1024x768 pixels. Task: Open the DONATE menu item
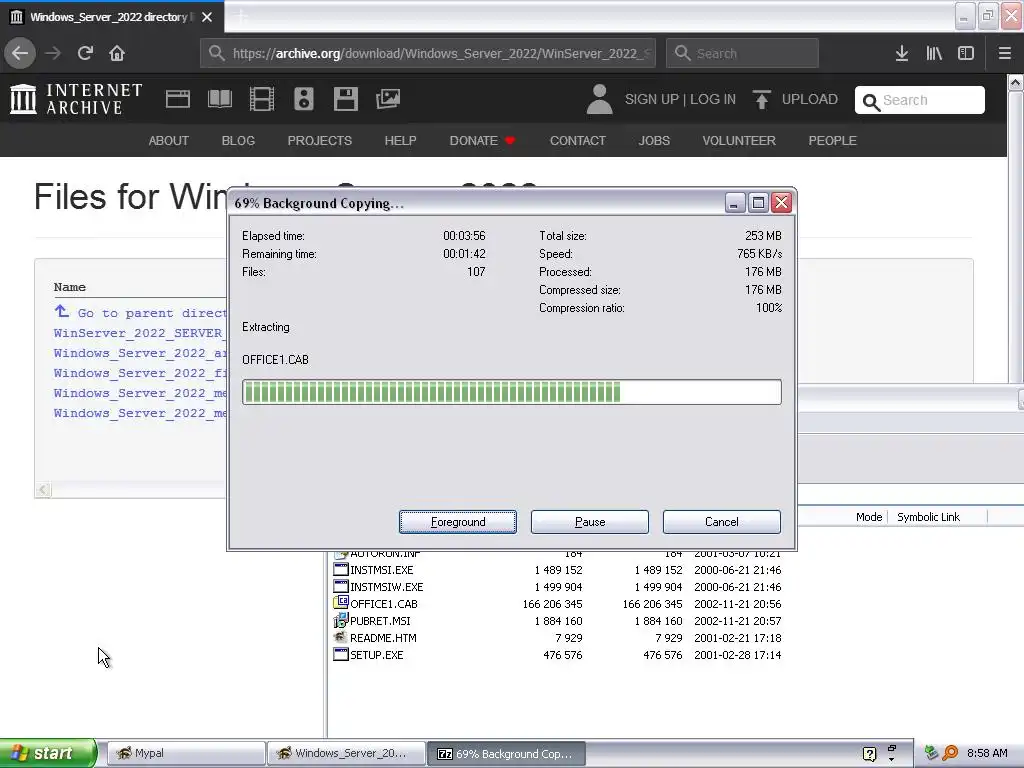[482, 140]
